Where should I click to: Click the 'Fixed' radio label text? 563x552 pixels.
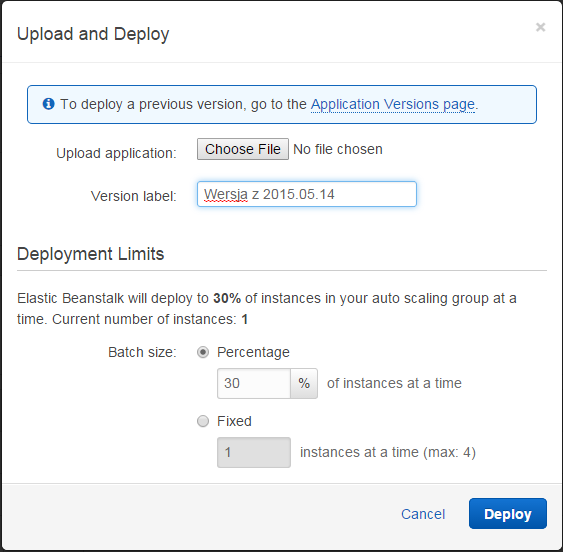click(x=234, y=421)
